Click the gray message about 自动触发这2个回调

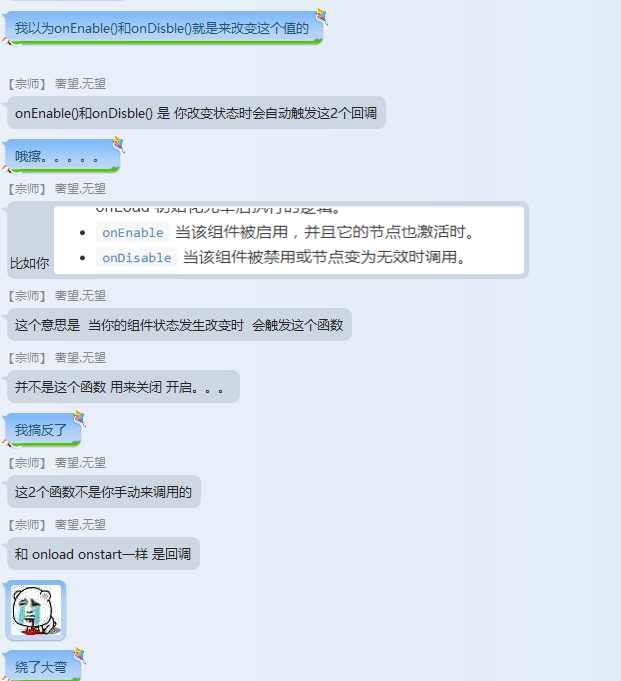pos(196,113)
